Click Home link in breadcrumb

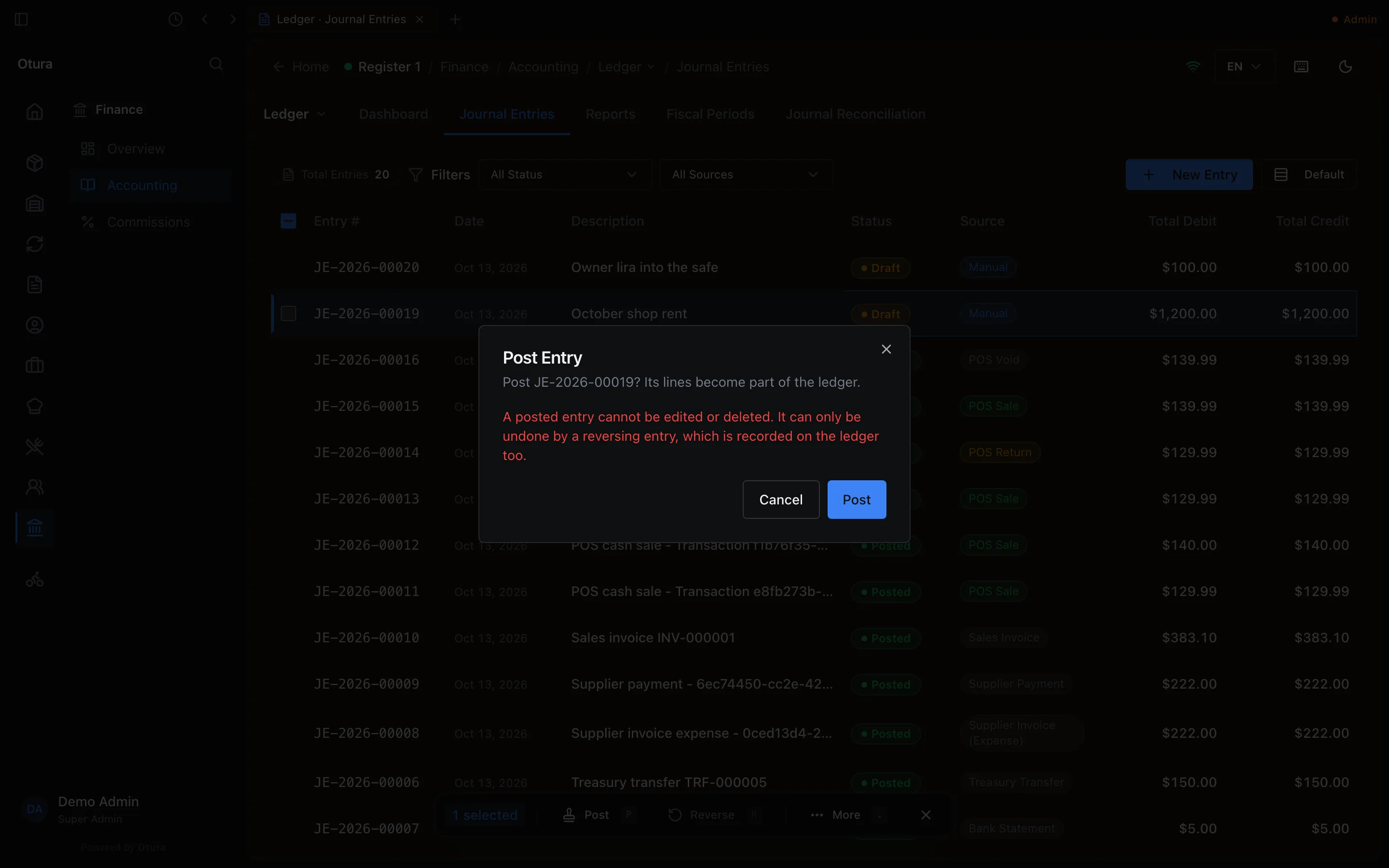[301, 67]
